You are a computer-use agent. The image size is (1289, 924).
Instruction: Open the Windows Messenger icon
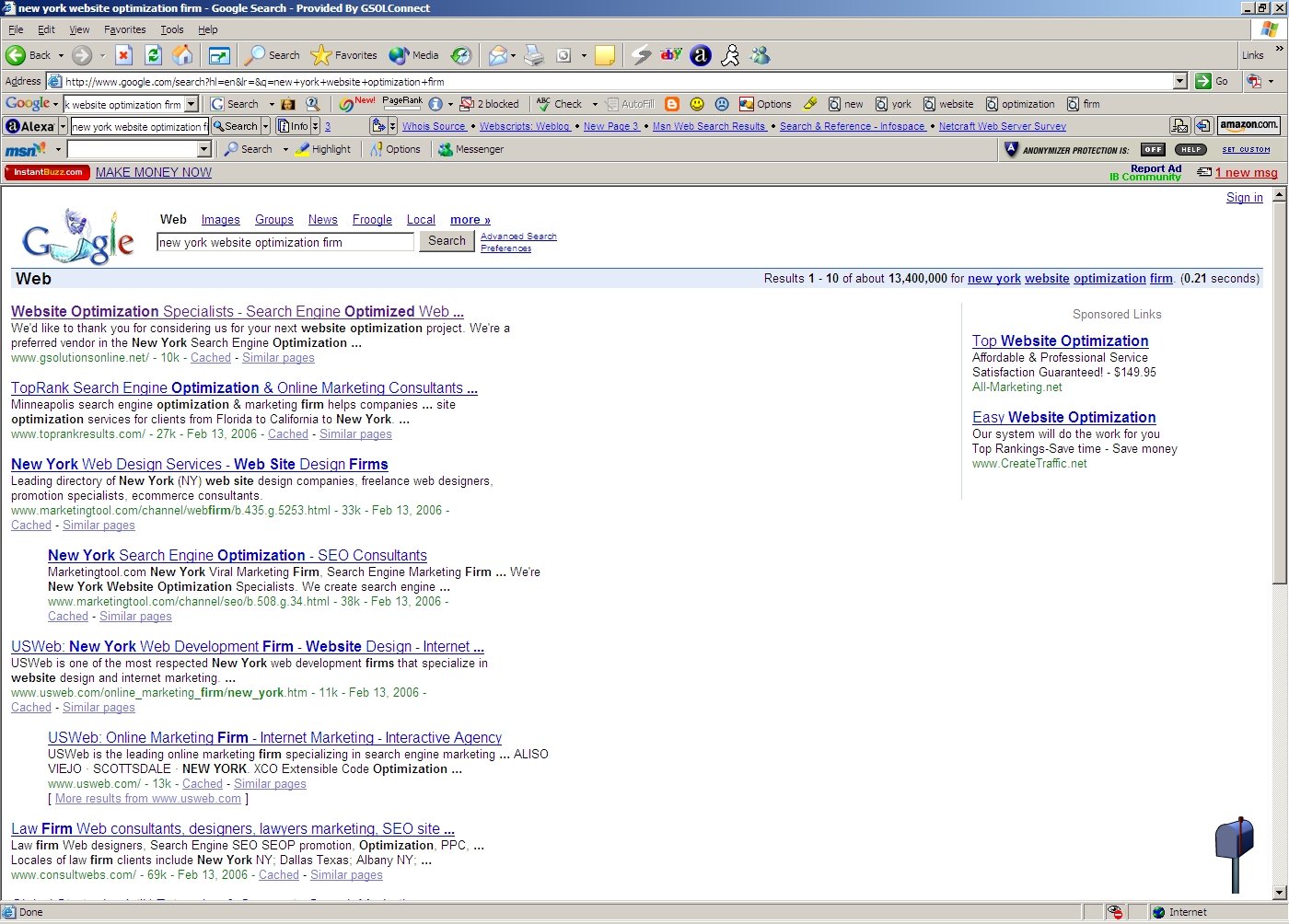coord(760,55)
